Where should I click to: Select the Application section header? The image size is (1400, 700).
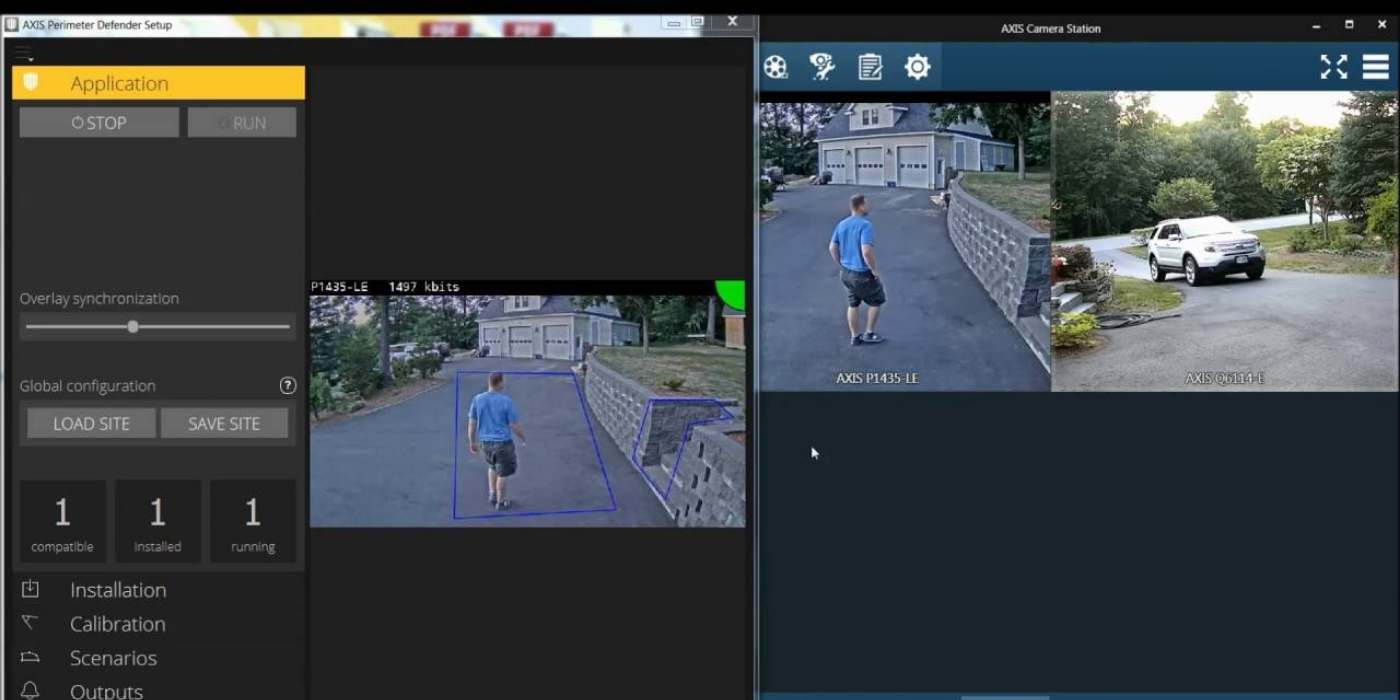pos(158,83)
